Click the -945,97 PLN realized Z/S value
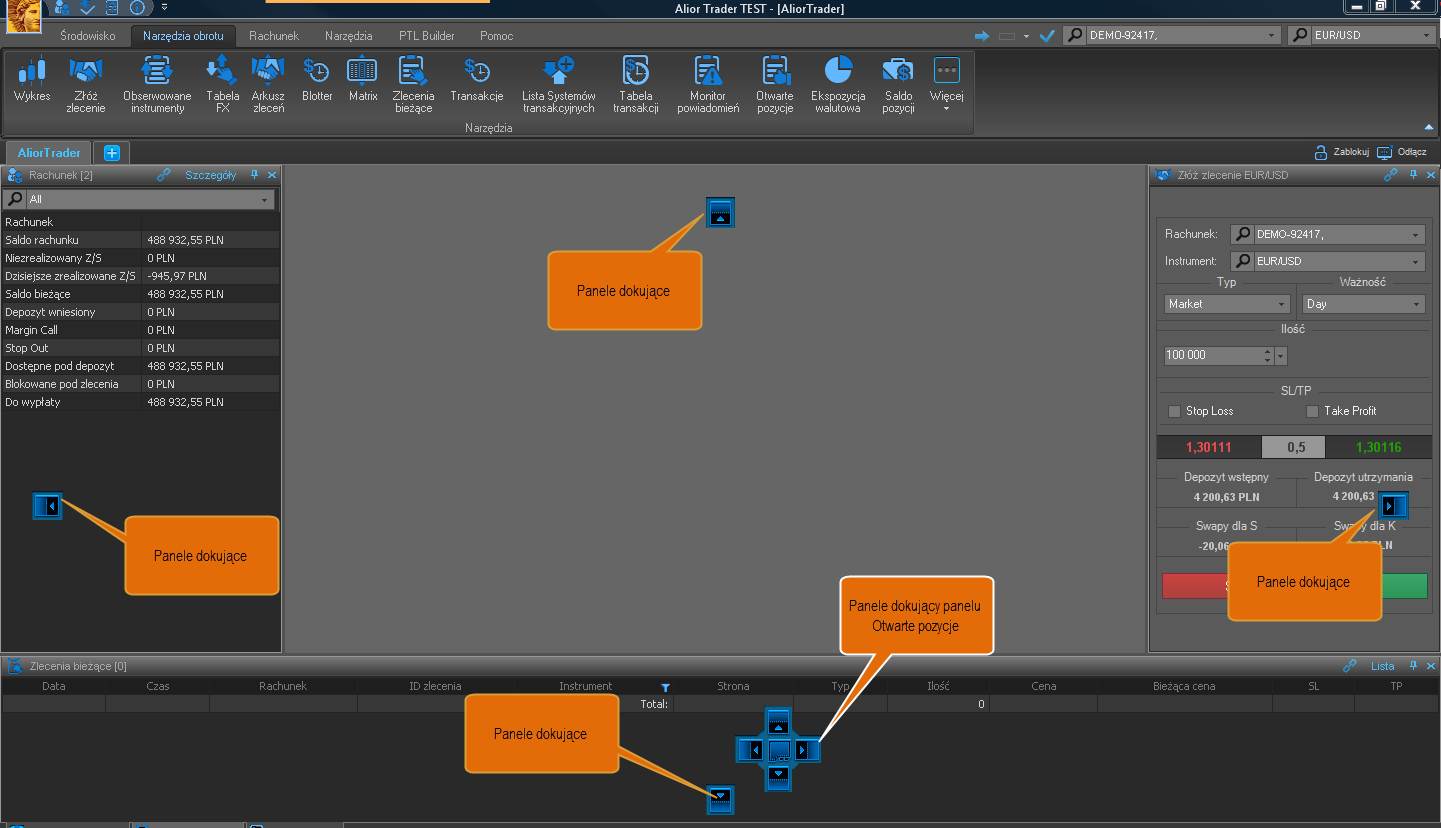The width and height of the screenshot is (1441, 828). (x=177, y=276)
